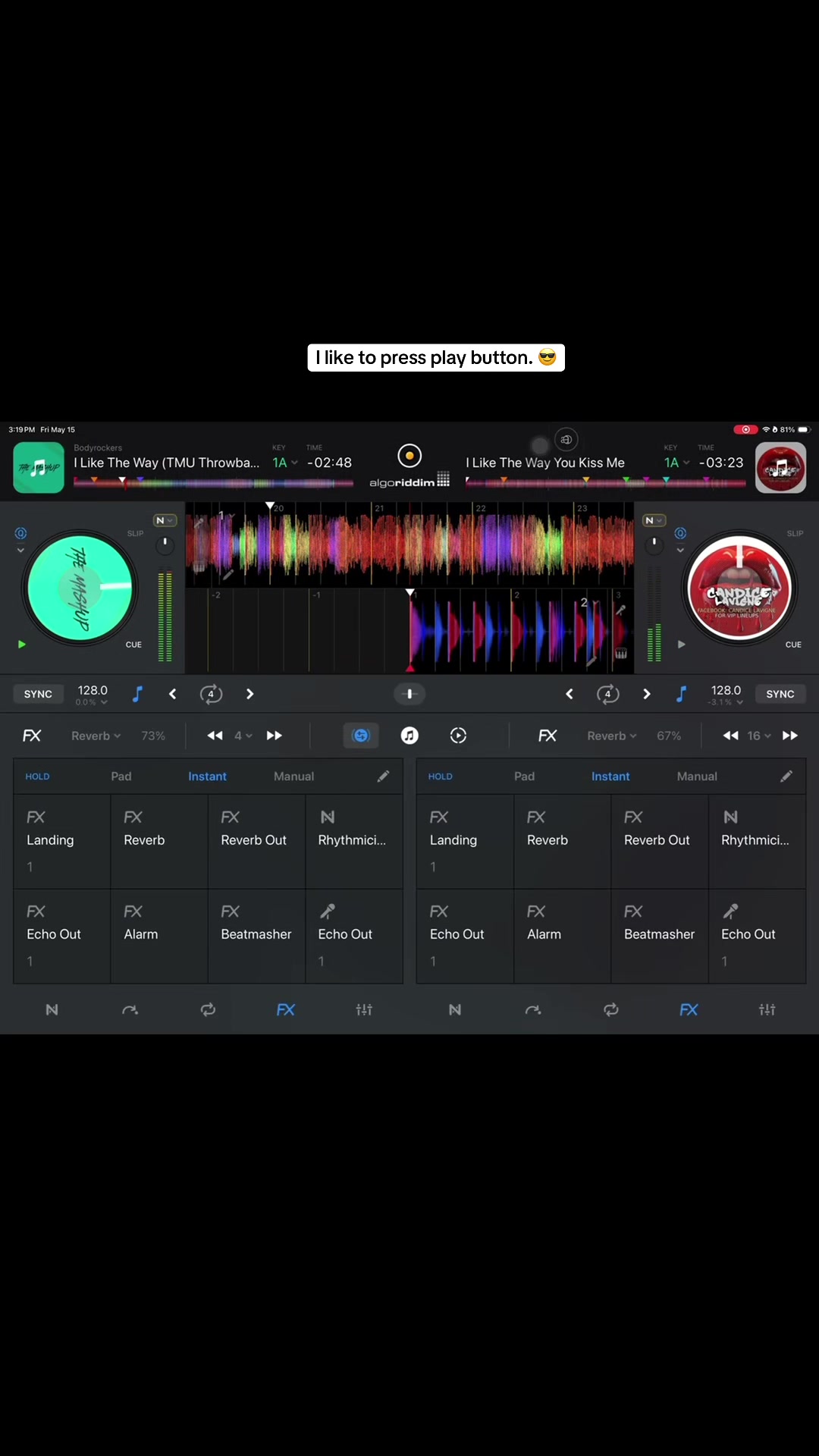This screenshot has width=819, height=1456.
Task: Switch left panel to Instant tab
Action: click(x=207, y=777)
